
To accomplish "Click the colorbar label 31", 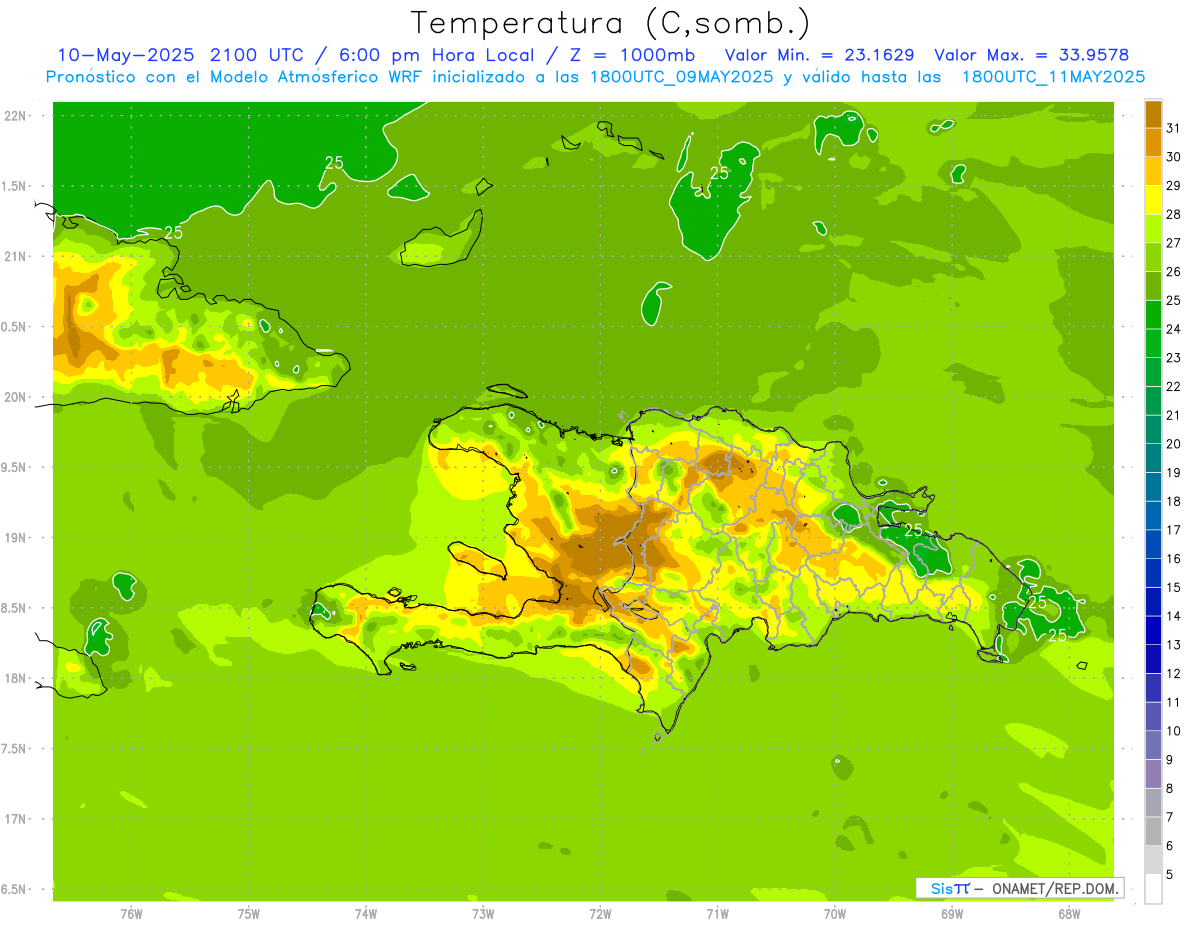I will tap(1173, 128).
